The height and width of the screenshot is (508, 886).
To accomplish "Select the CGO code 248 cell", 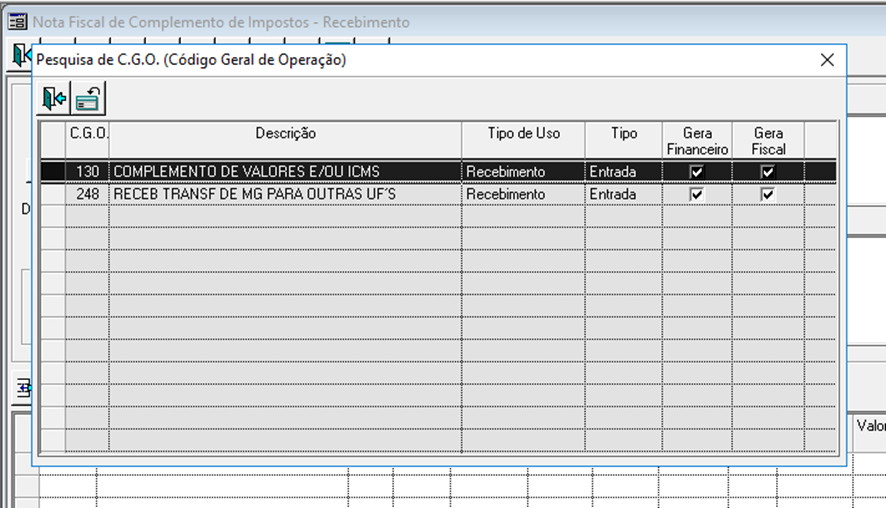I will (88, 194).
